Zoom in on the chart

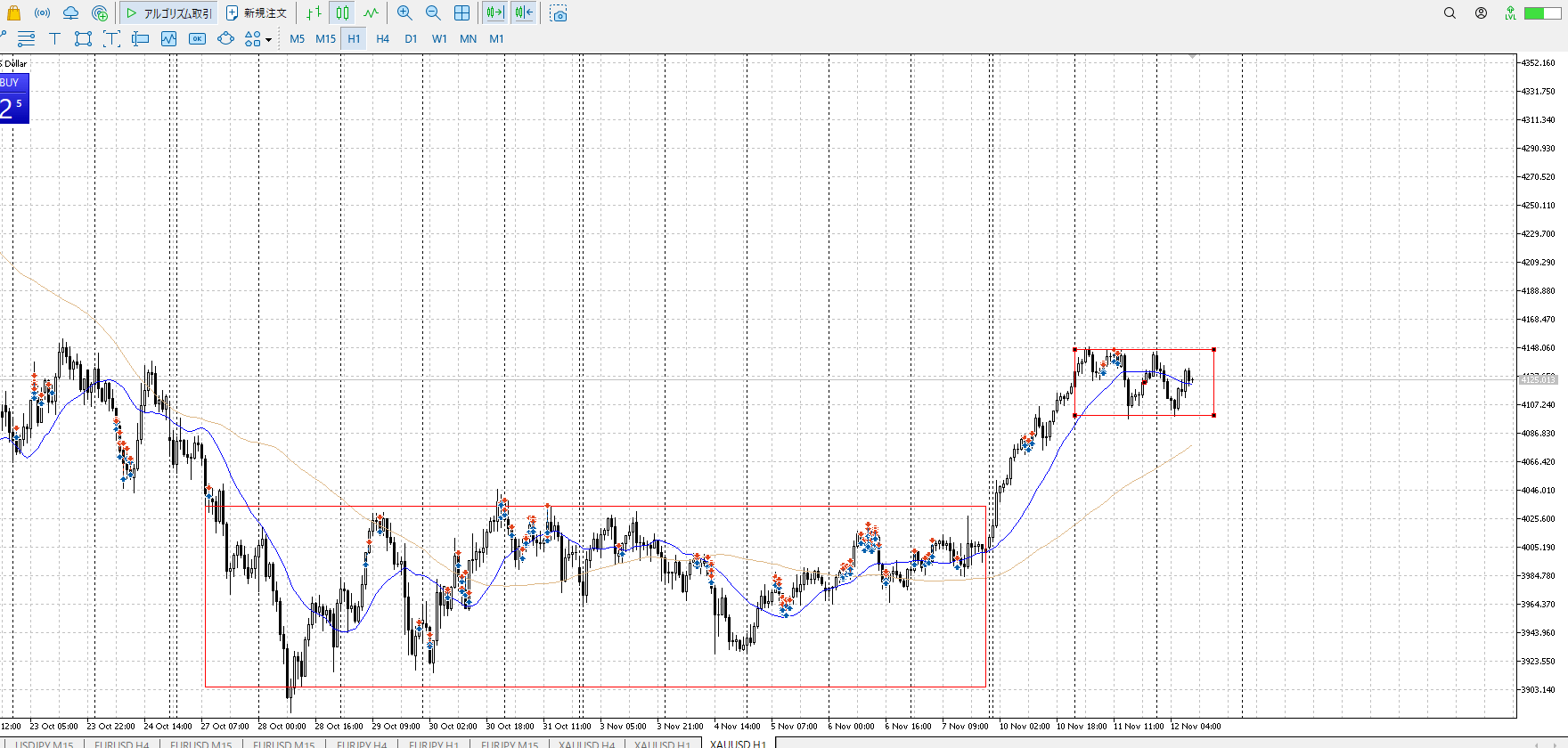pos(404,13)
